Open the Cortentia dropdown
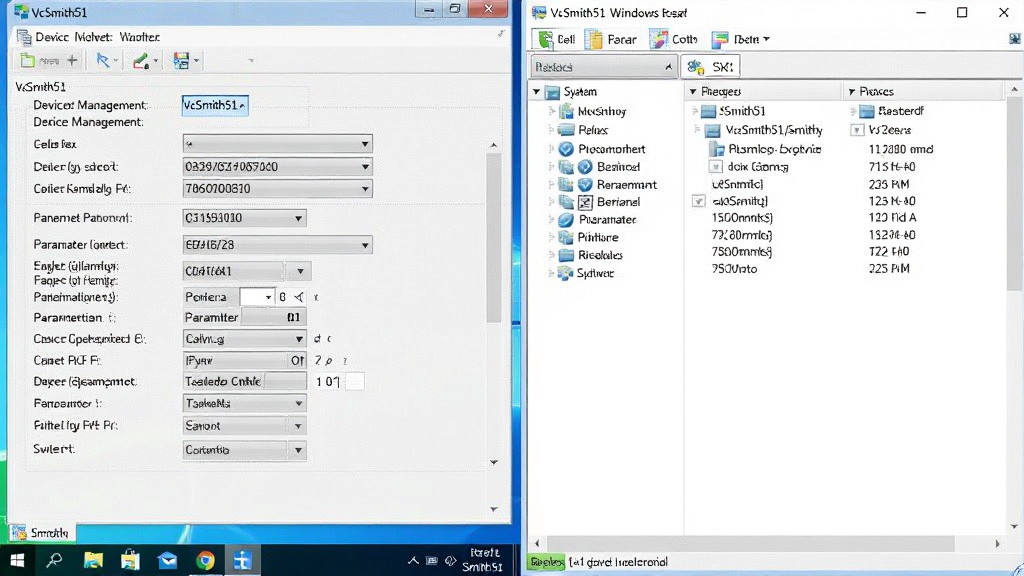The image size is (1024, 576). pyautogui.click(x=244, y=450)
